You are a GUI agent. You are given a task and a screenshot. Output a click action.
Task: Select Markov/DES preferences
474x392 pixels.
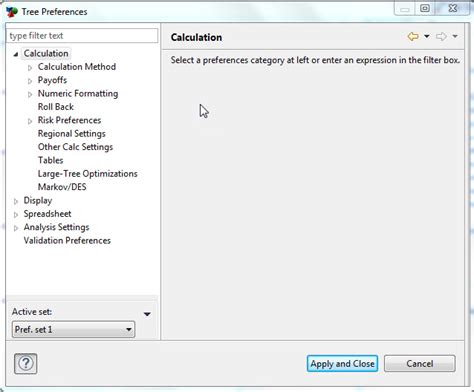coord(62,187)
